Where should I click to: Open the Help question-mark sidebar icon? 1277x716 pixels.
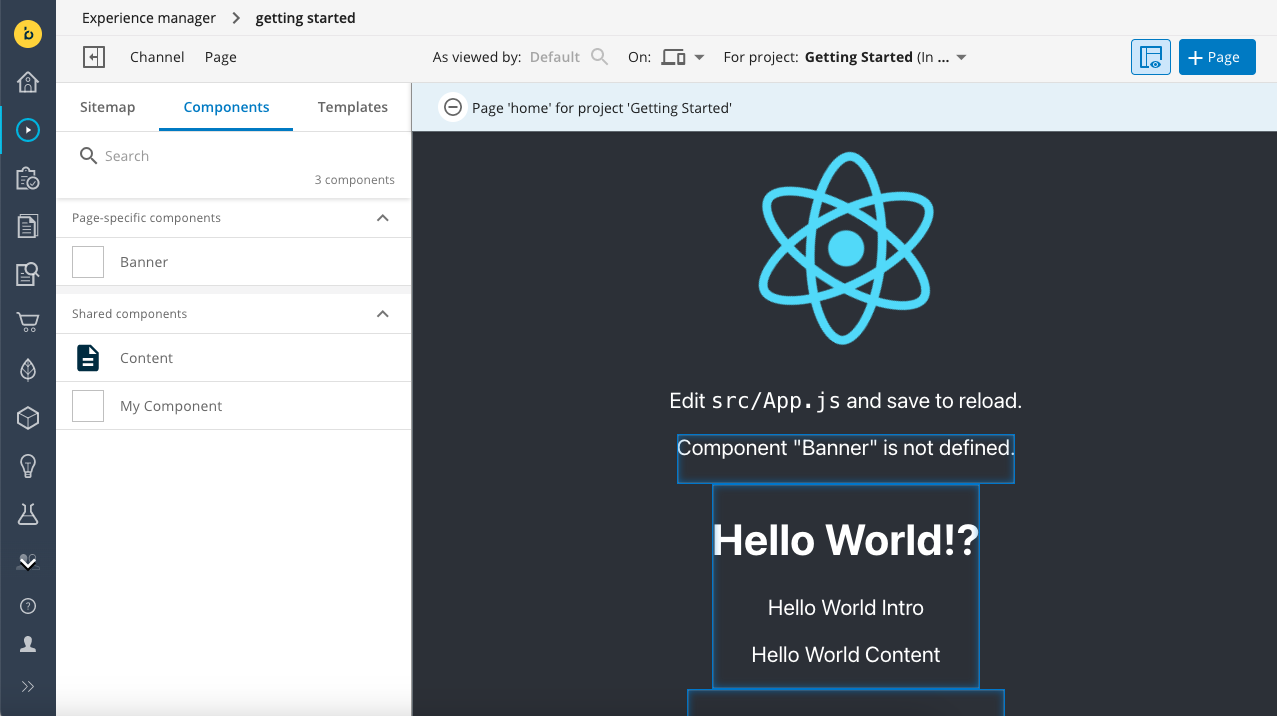tap(28, 606)
